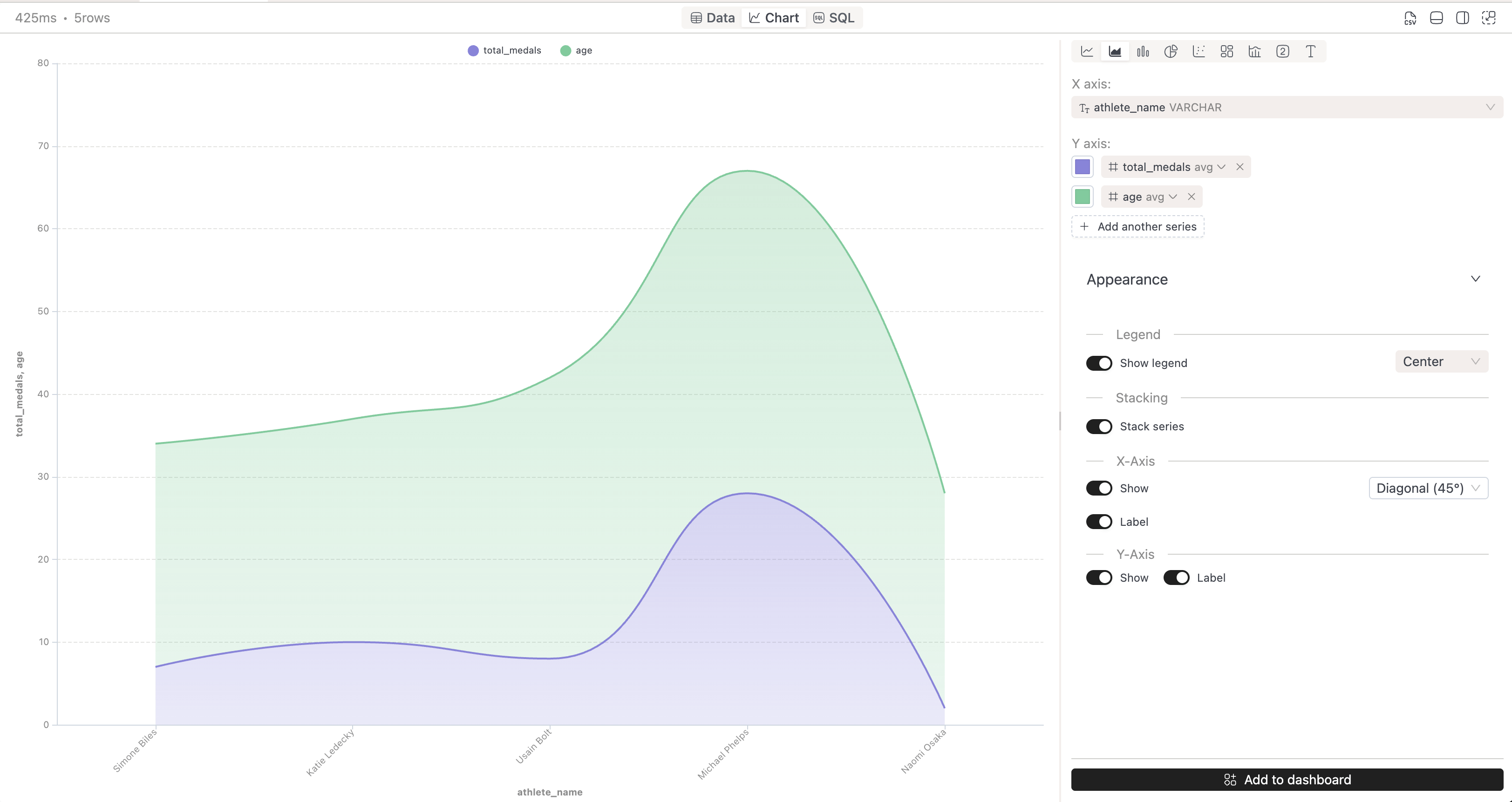Open the purple total_medals color swatch

[1083, 167]
